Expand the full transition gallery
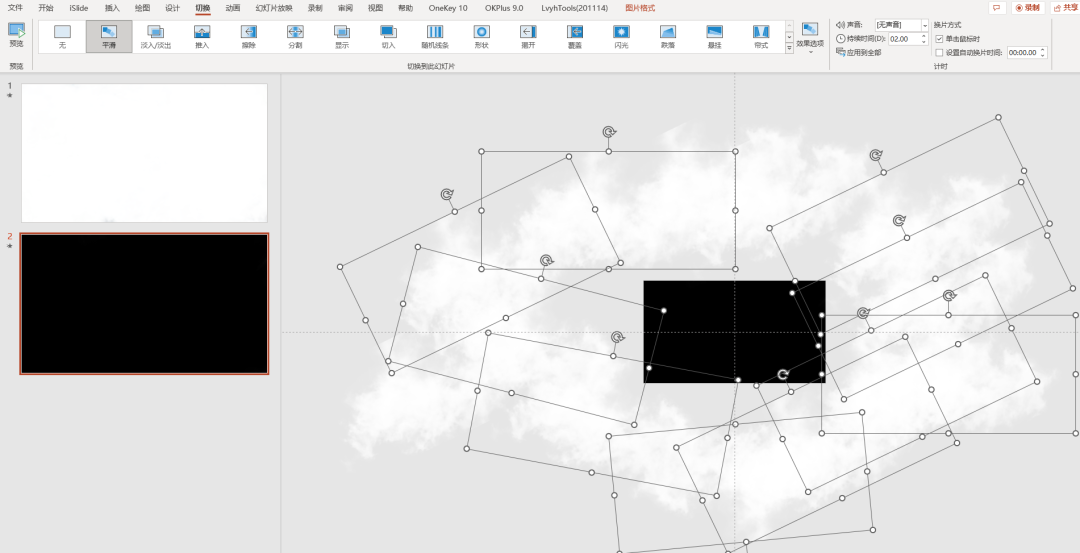Screen dimensions: 1080x553 [789, 49]
